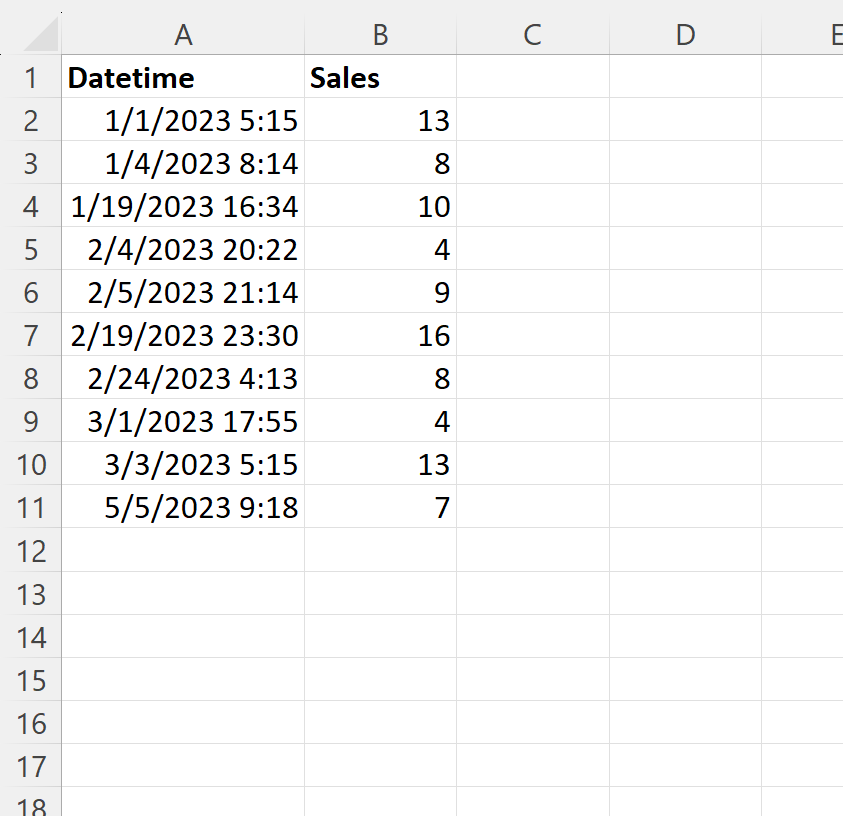Select empty cell D5
The height and width of the screenshot is (816, 843).
pyautogui.click(x=685, y=249)
